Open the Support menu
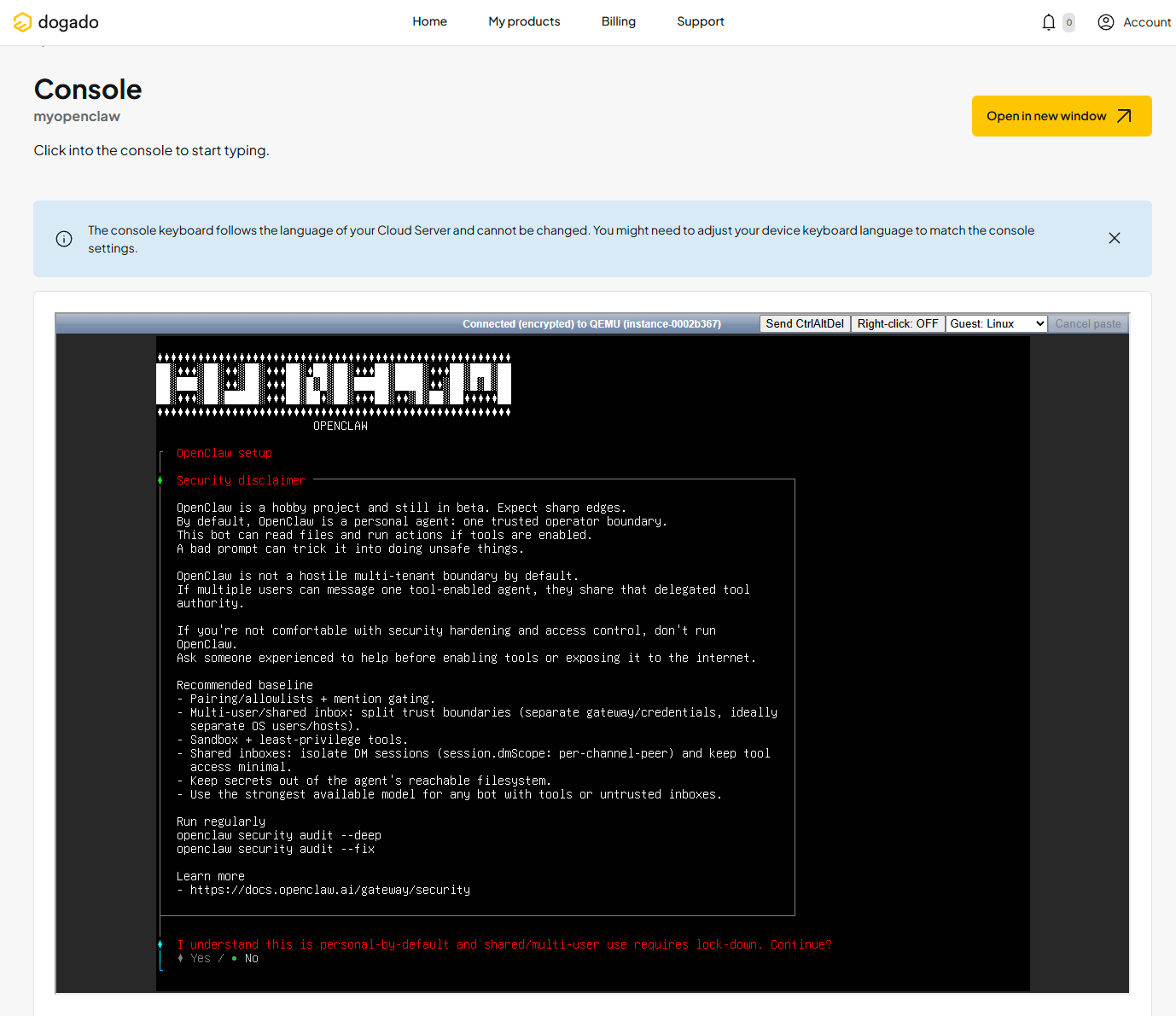1176x1016 pixels. coord(701,21)
